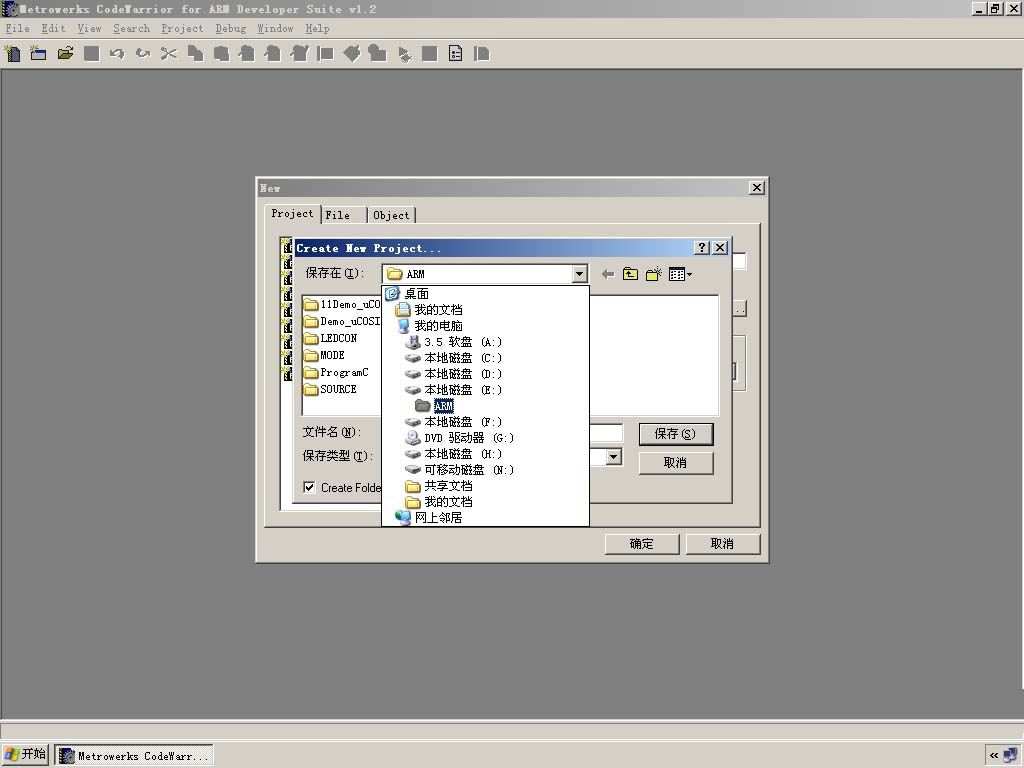This screenshot has width=1024, height=768.
Task: Expand hidden system tray icons chevron
Action: click(x=994, y=755)
